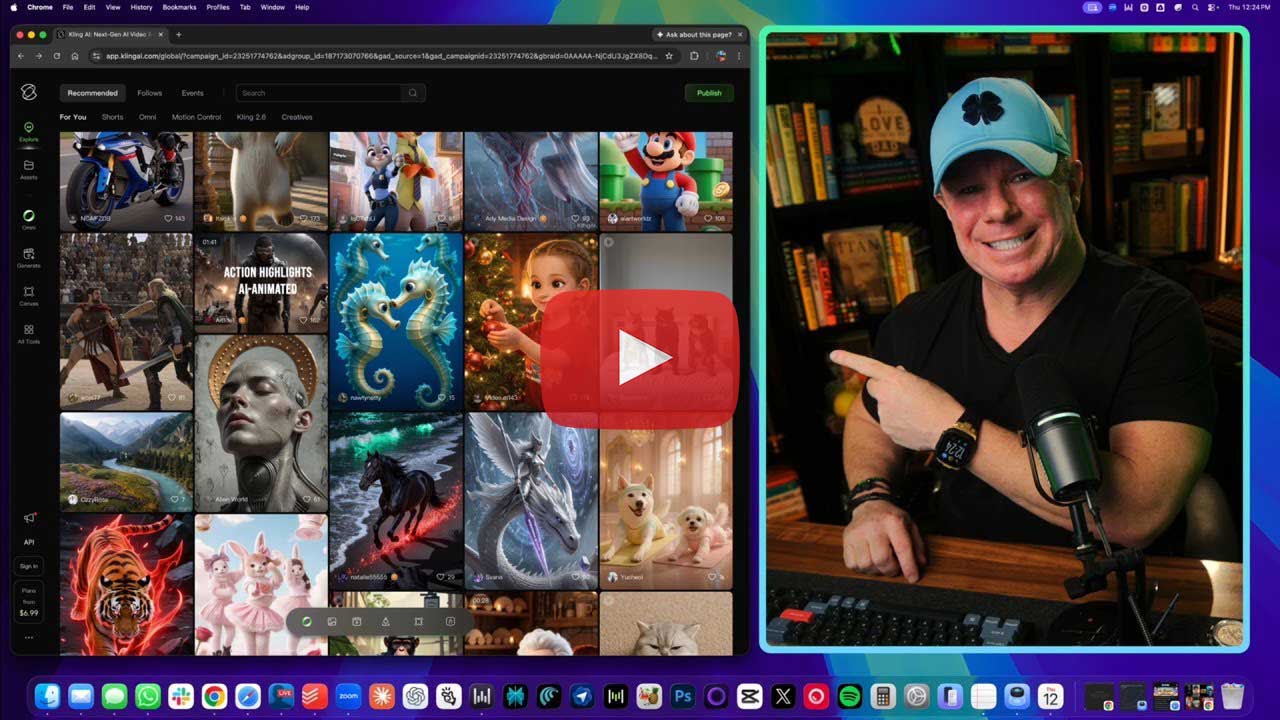Open the Chrome profile menu
1280x720 pixels.
[x=721, y=56]
